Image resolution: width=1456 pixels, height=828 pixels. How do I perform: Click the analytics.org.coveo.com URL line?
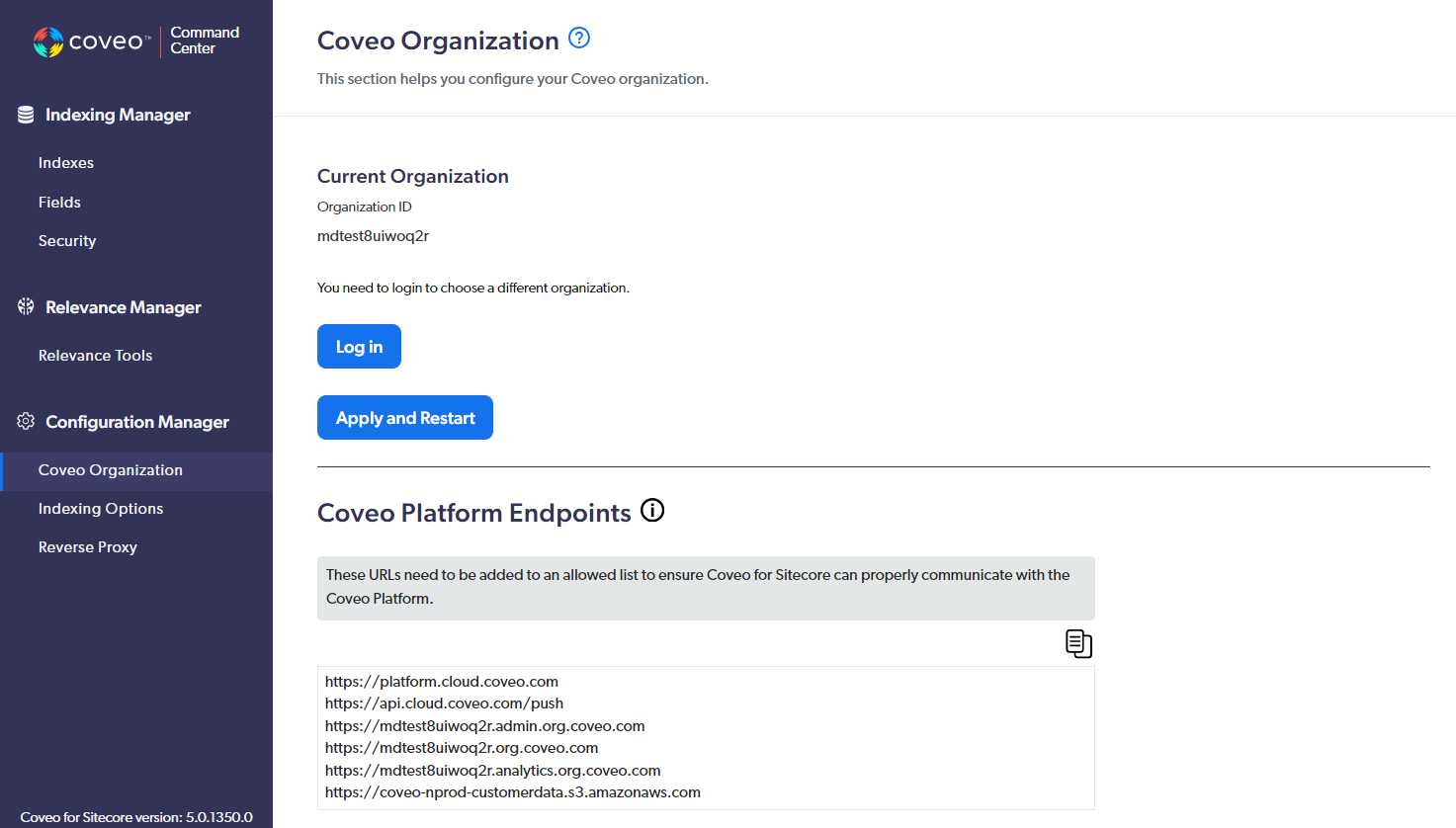pos(492,771)
